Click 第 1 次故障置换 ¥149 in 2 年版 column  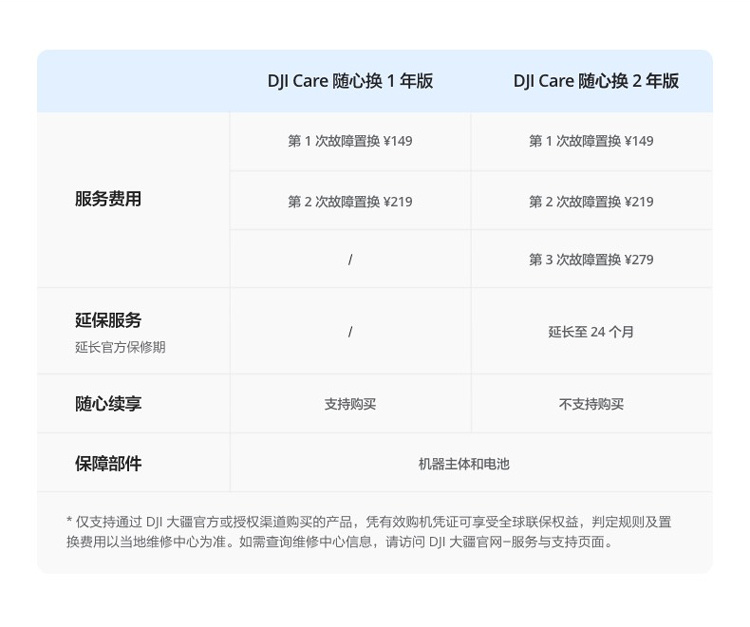591,141
